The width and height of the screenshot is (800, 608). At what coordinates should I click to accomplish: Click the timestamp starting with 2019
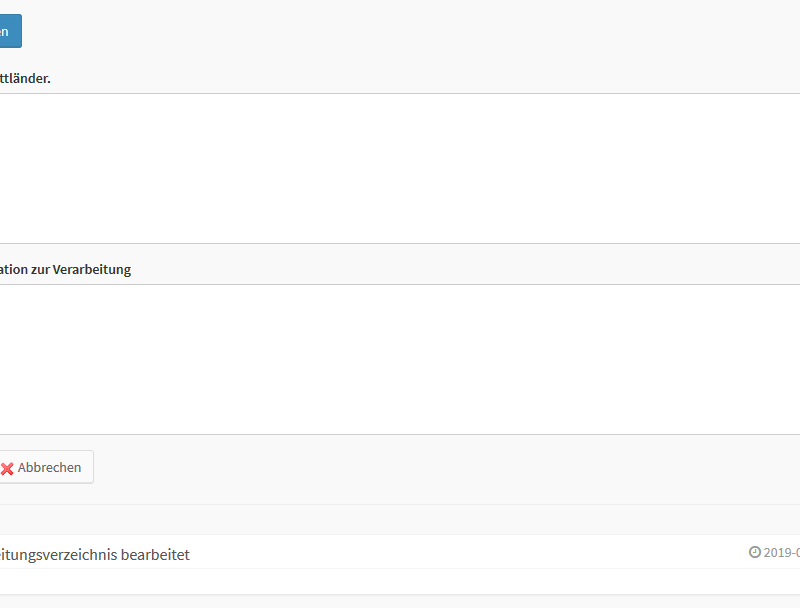(782, 552)
